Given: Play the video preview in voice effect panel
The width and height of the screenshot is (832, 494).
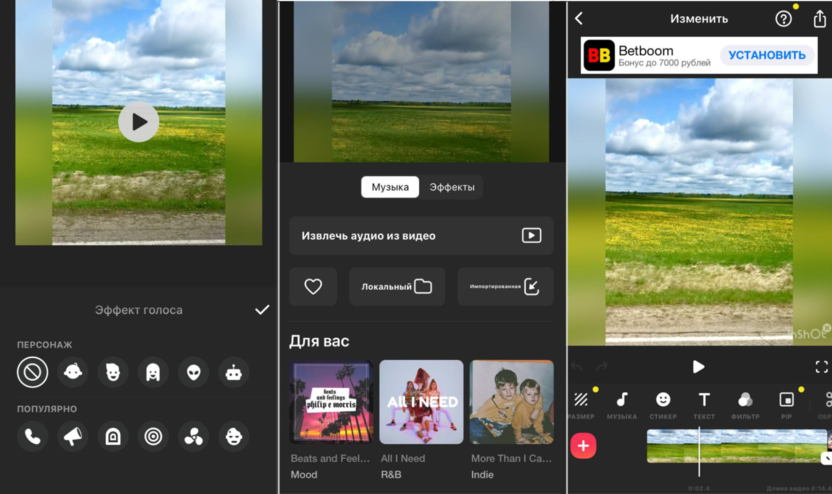Looking at the screenshot, I should [138, 122].
